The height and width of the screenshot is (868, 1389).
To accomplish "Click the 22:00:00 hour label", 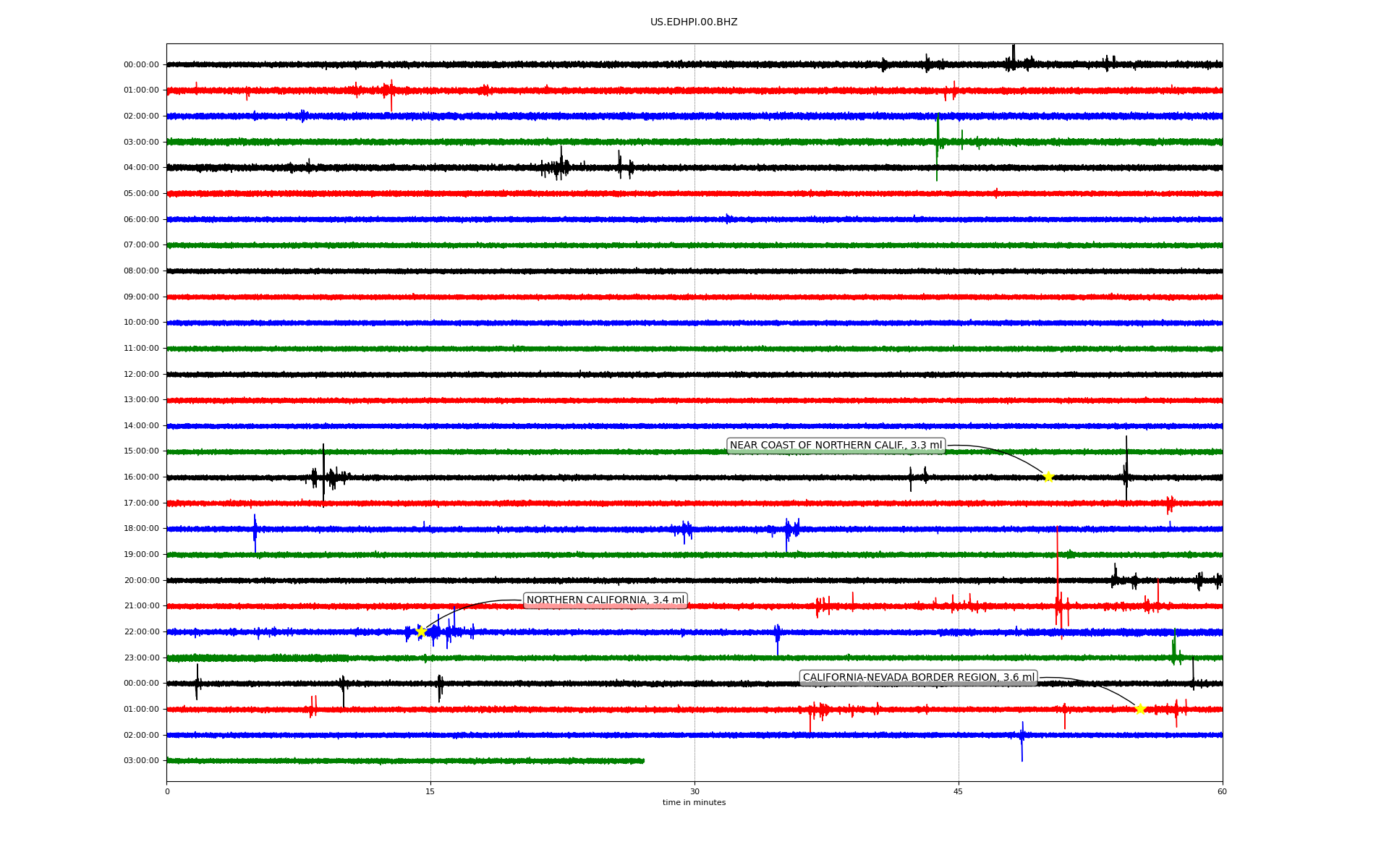I will [141, 632].
